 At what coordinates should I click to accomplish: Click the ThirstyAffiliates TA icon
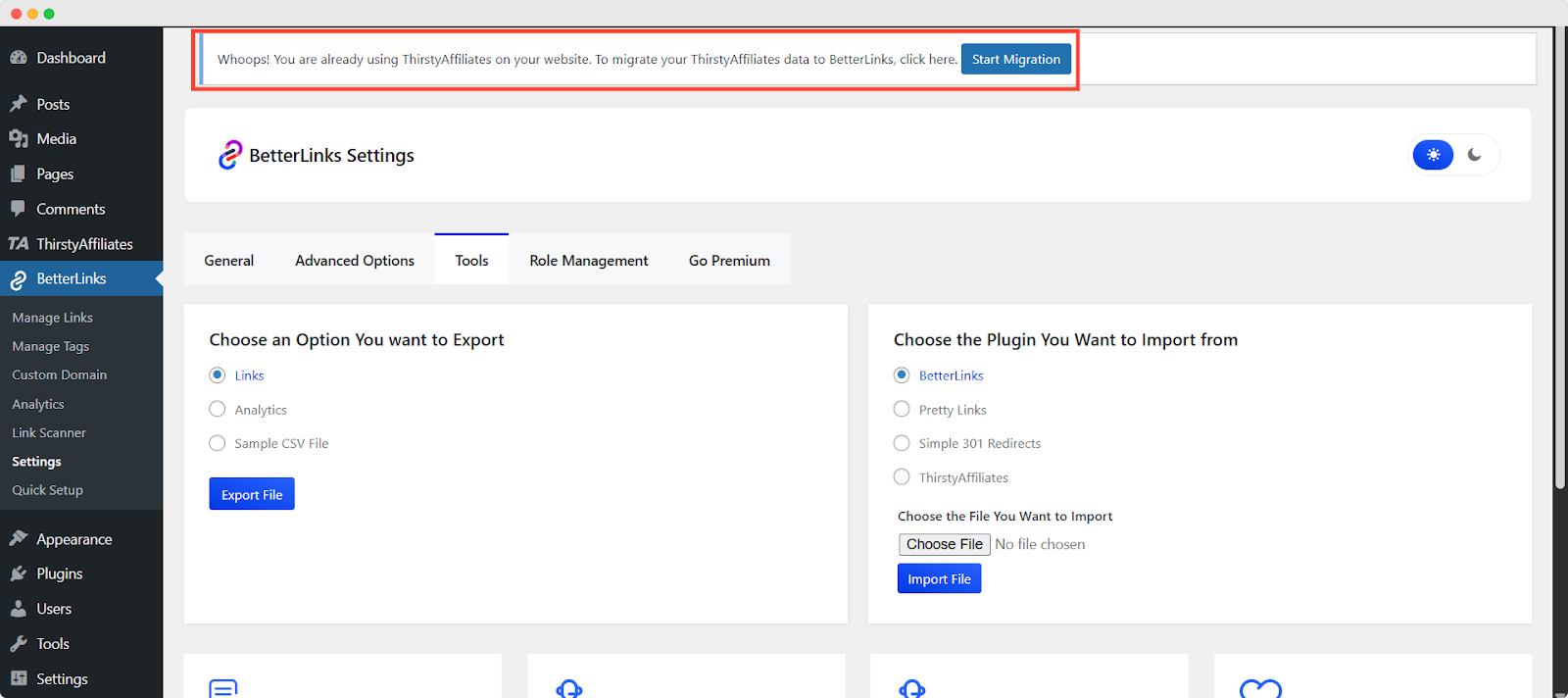pyautogui.click(x=19, y=244)
